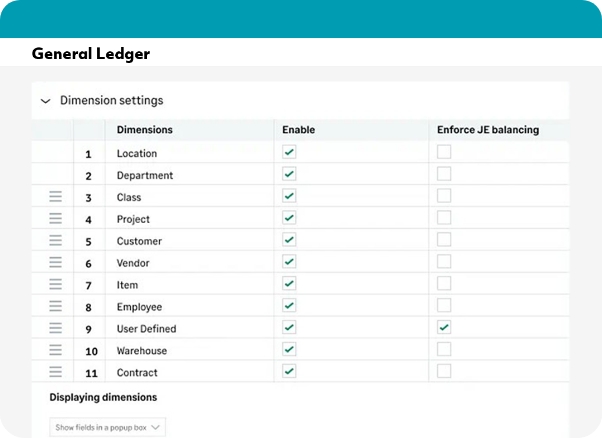Click the drag handle for Class row
Screen dimensions: 602x438
[x=56, y=197]
